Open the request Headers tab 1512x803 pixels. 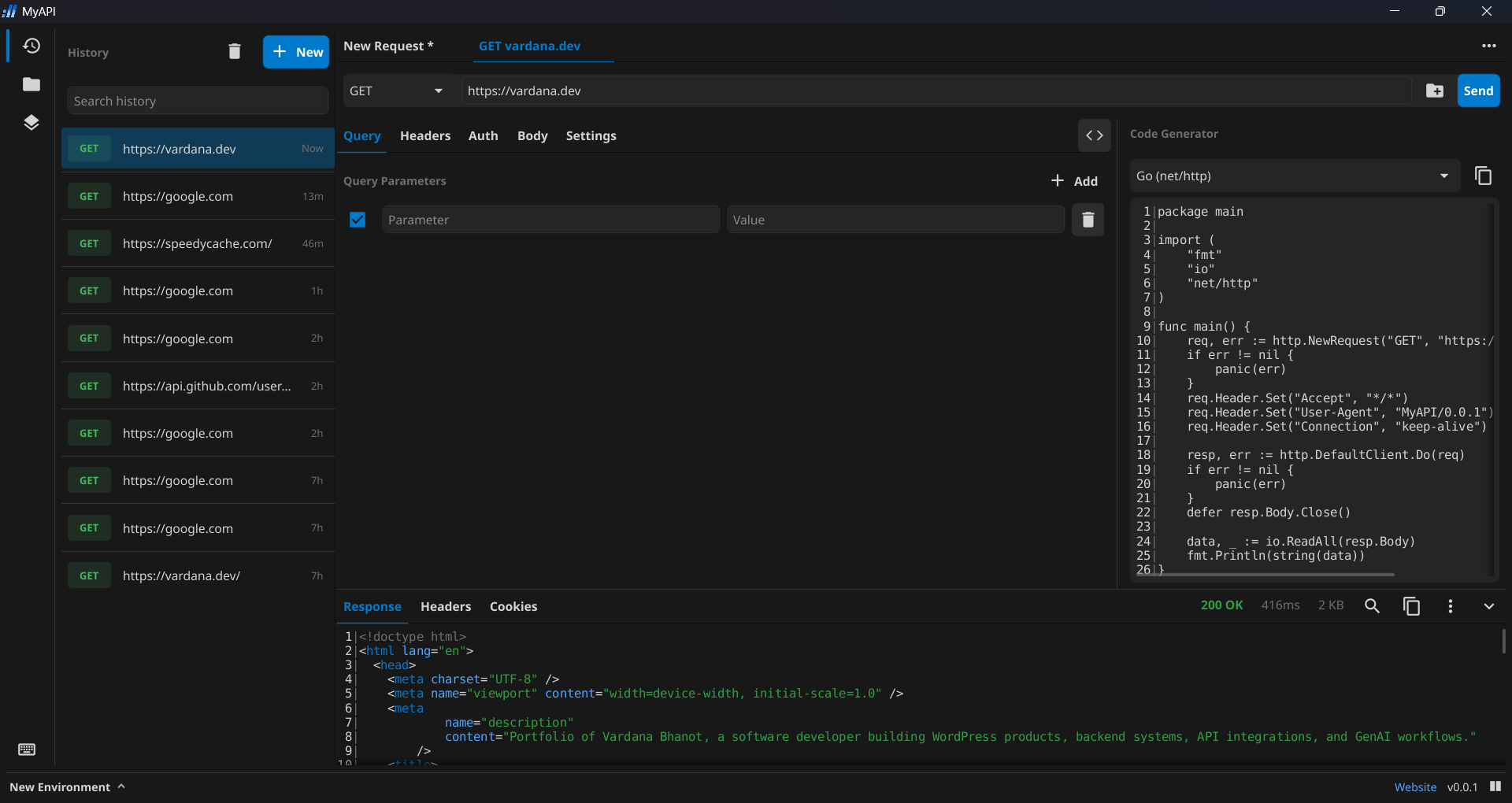425,135
